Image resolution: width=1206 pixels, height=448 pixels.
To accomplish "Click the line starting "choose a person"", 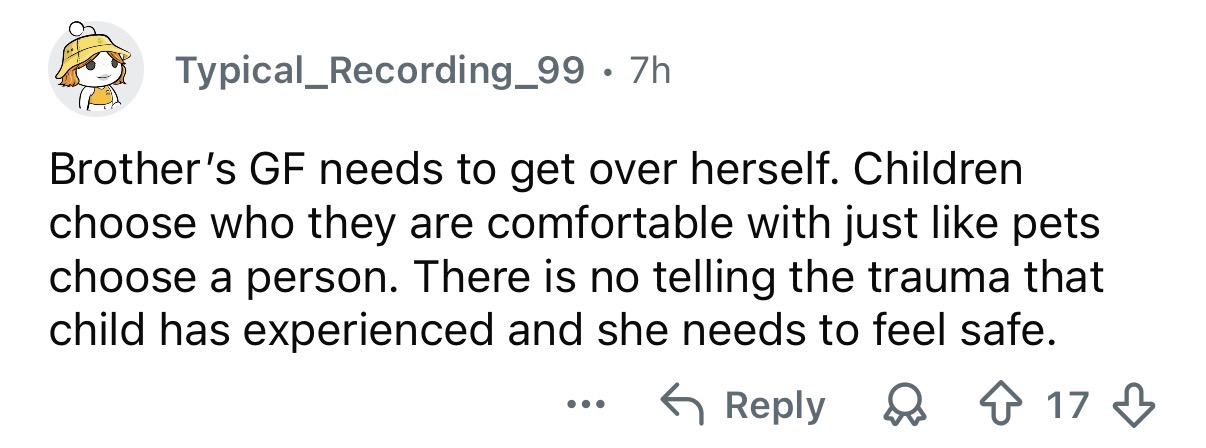I will pos(577,276).
